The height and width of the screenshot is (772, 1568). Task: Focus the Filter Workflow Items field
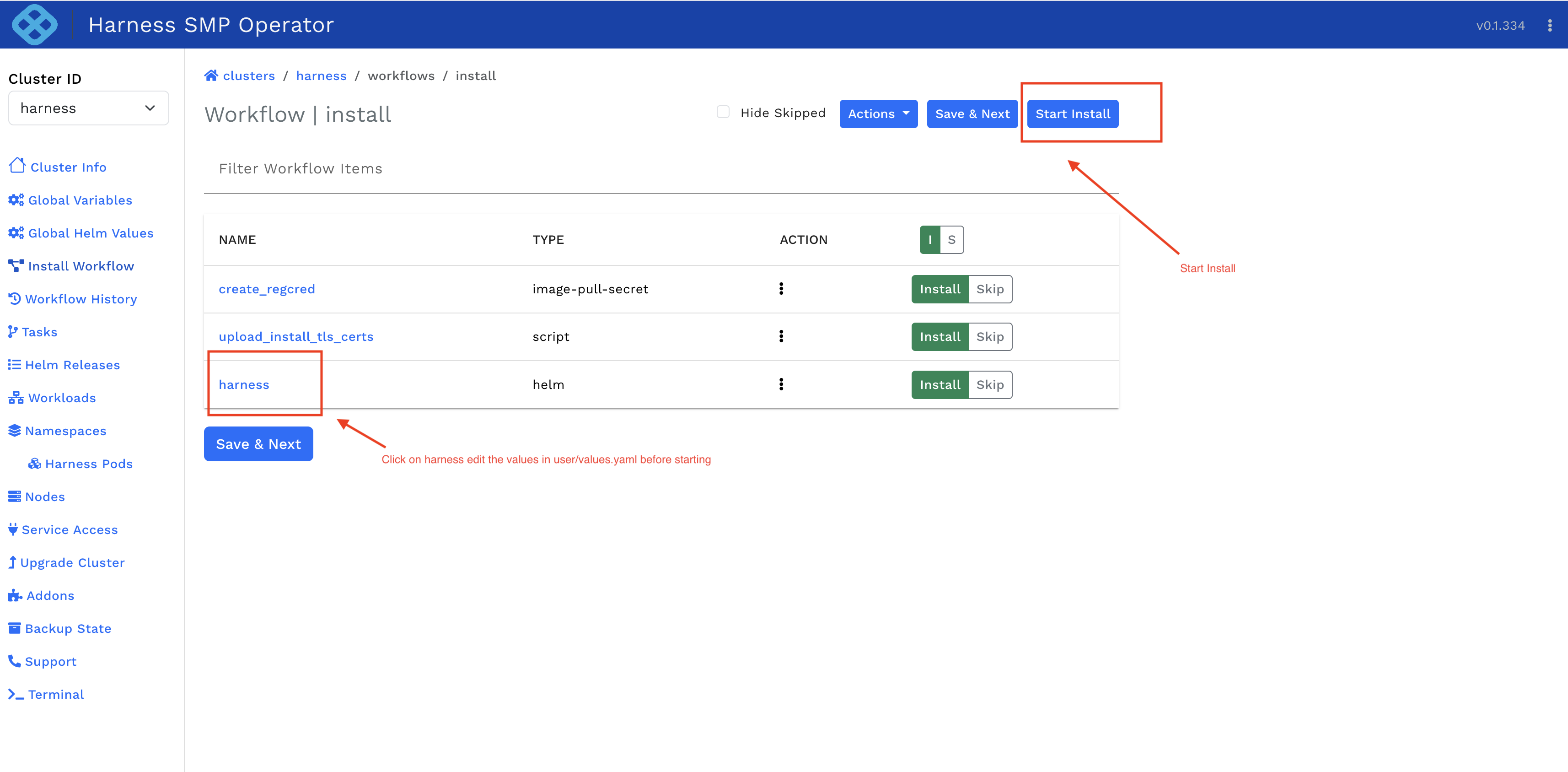click(661, 169)
